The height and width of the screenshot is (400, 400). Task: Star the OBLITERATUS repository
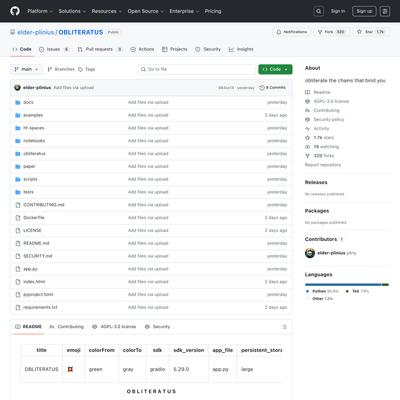pyautogui.click(x=370, y=32)
